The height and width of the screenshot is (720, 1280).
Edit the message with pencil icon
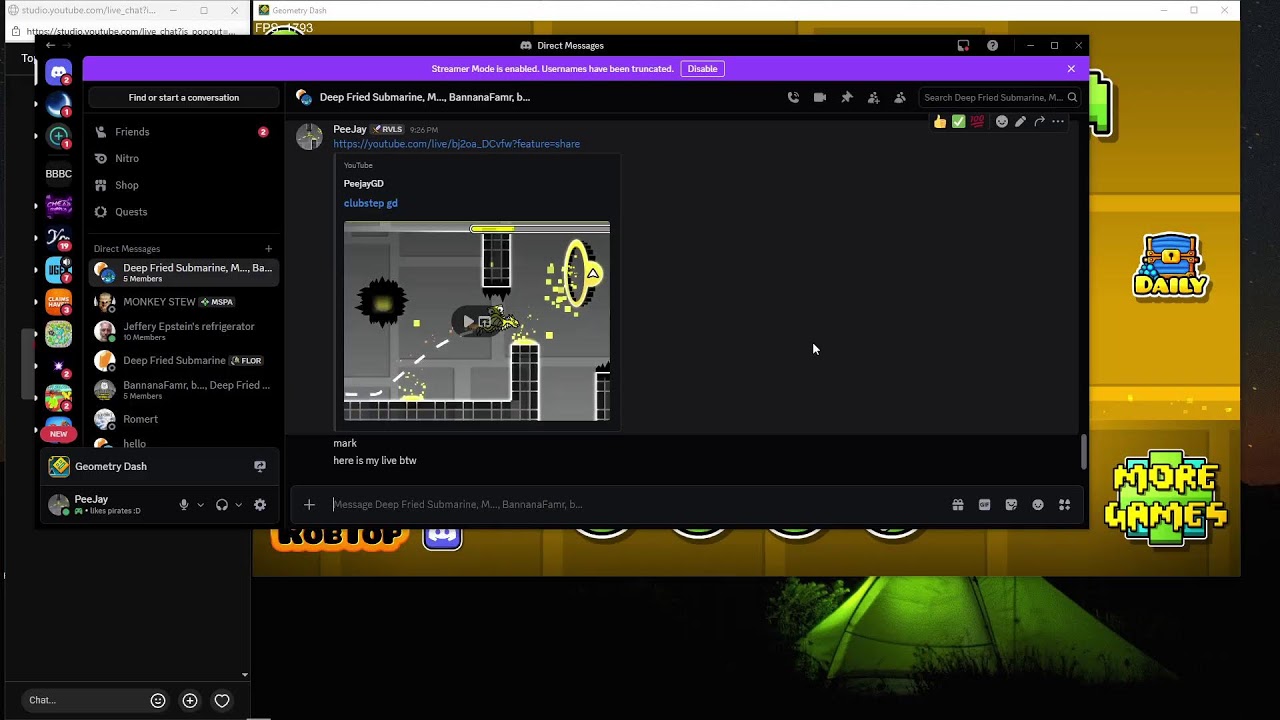[x=1020, y=122]
